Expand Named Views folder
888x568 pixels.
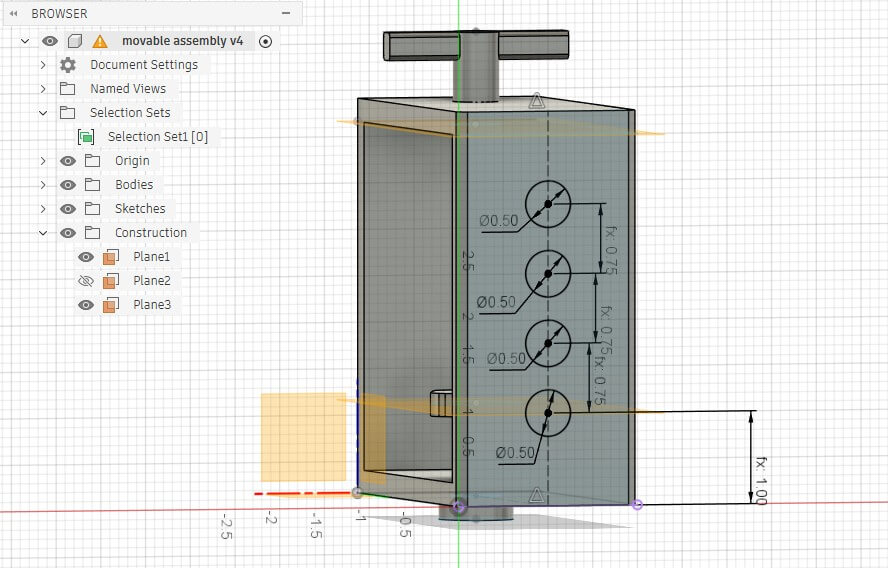[43, 89]
